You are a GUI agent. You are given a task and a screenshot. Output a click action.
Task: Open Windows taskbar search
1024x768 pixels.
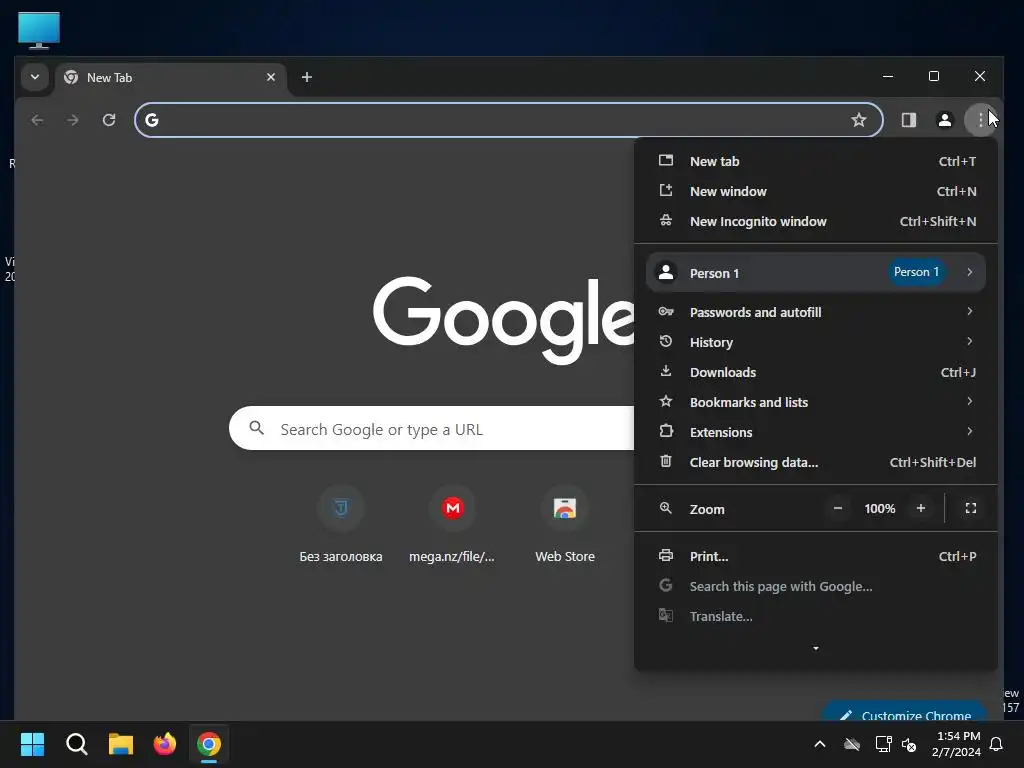tap(76, 744)
